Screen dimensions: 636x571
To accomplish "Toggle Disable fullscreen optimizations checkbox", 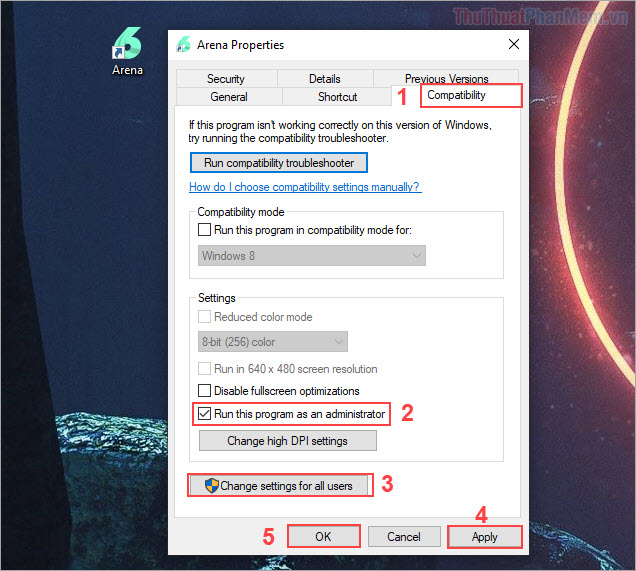I will click(205, 391).
